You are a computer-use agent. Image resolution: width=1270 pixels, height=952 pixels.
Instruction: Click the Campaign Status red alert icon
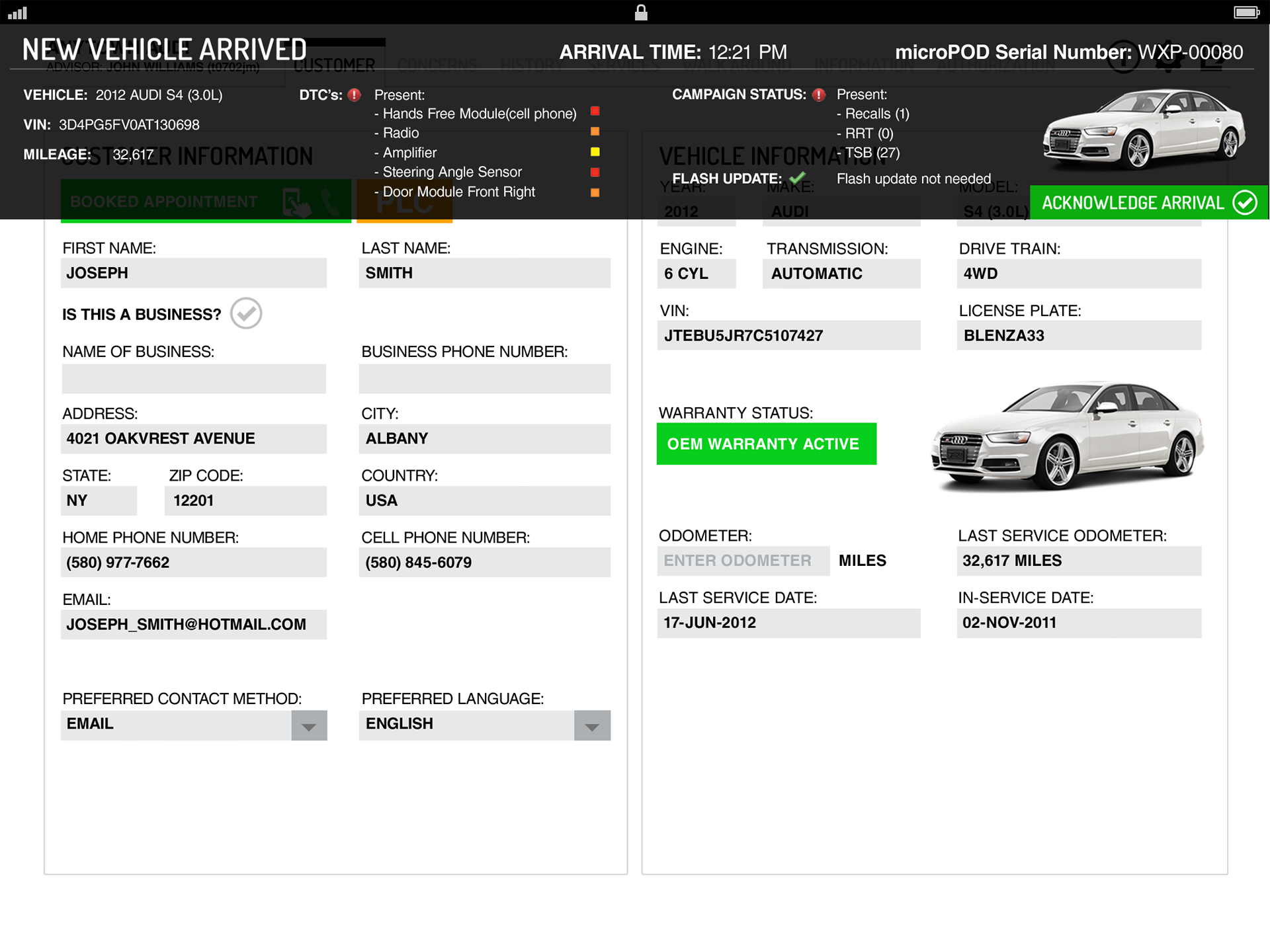pyautogui.click(x=819, y=95)
